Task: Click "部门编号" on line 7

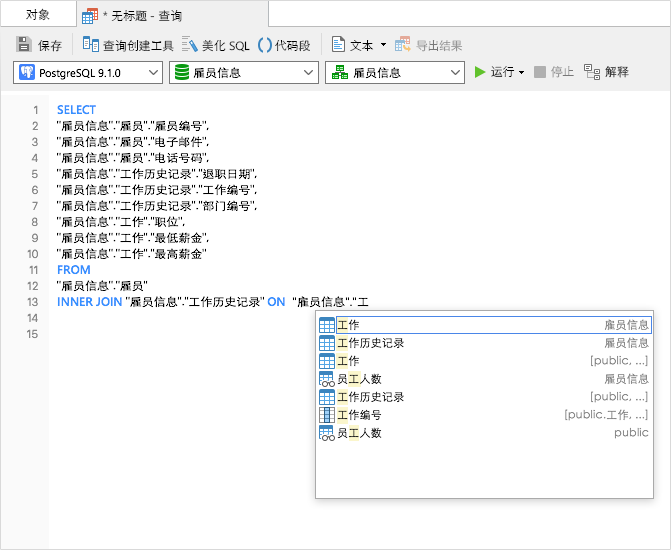Action: tap(227, 206)
